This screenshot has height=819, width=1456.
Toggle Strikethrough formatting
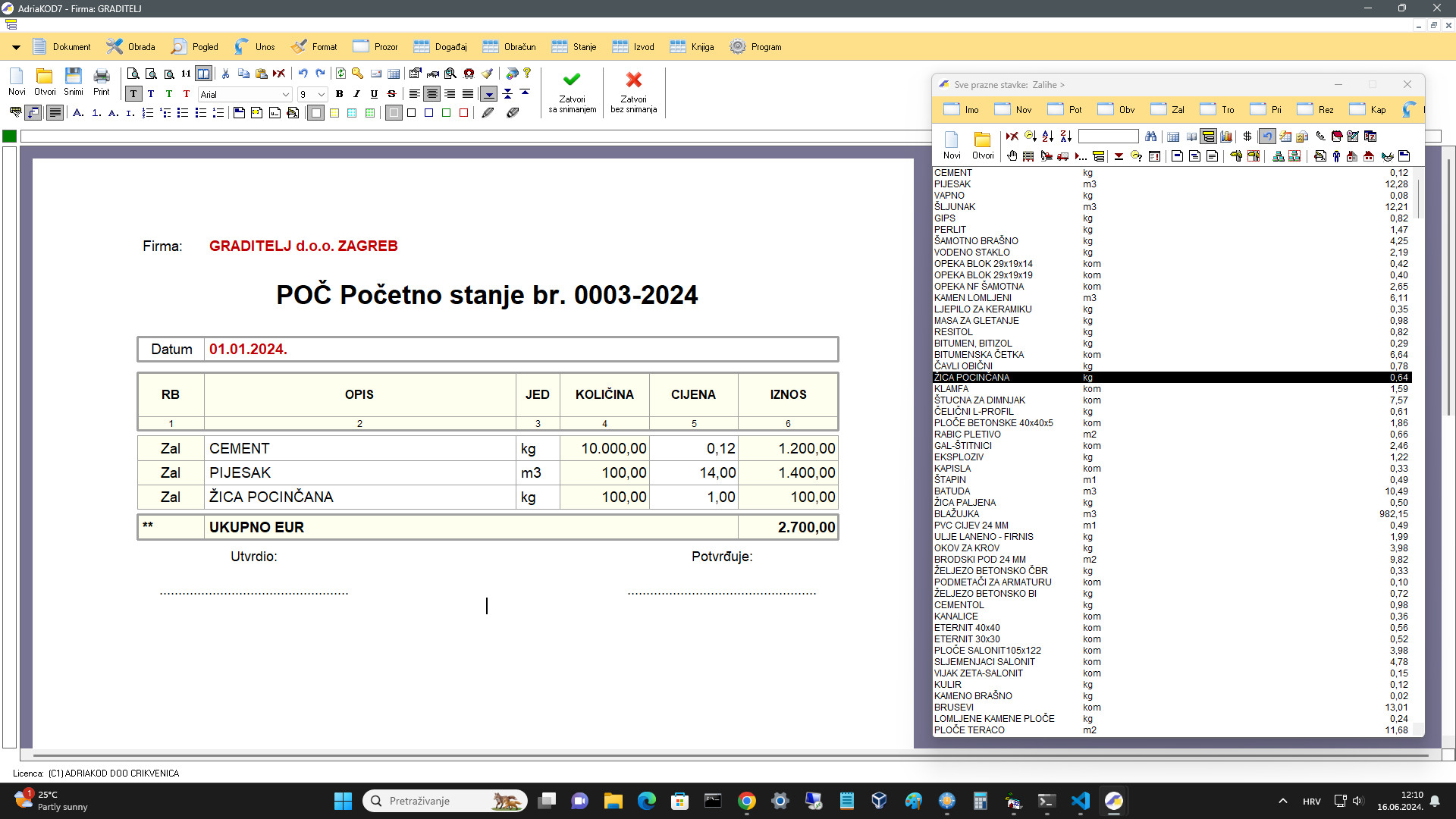point(391,94)
